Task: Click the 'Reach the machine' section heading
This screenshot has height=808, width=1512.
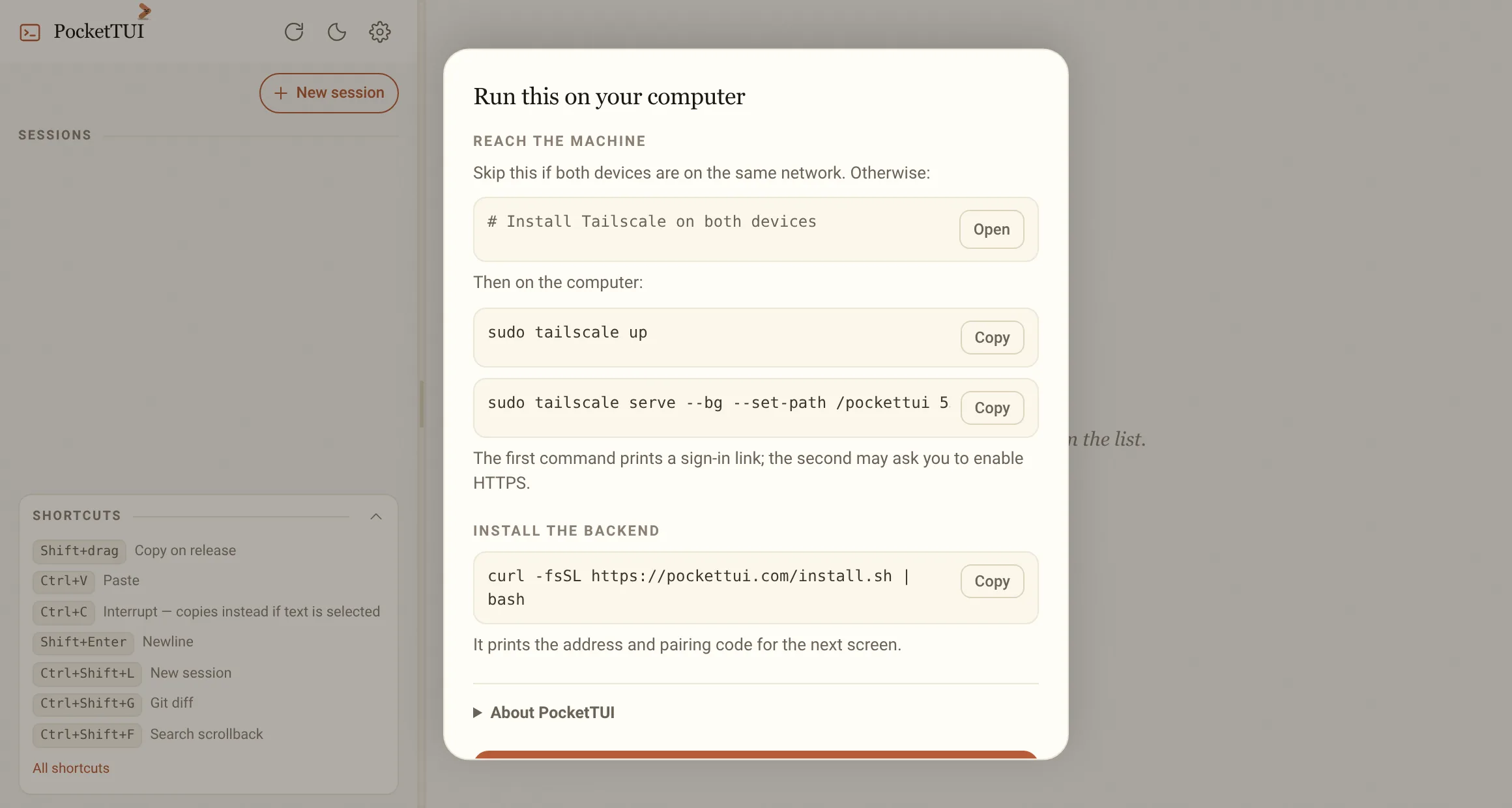Action: [x=559, y=141]
